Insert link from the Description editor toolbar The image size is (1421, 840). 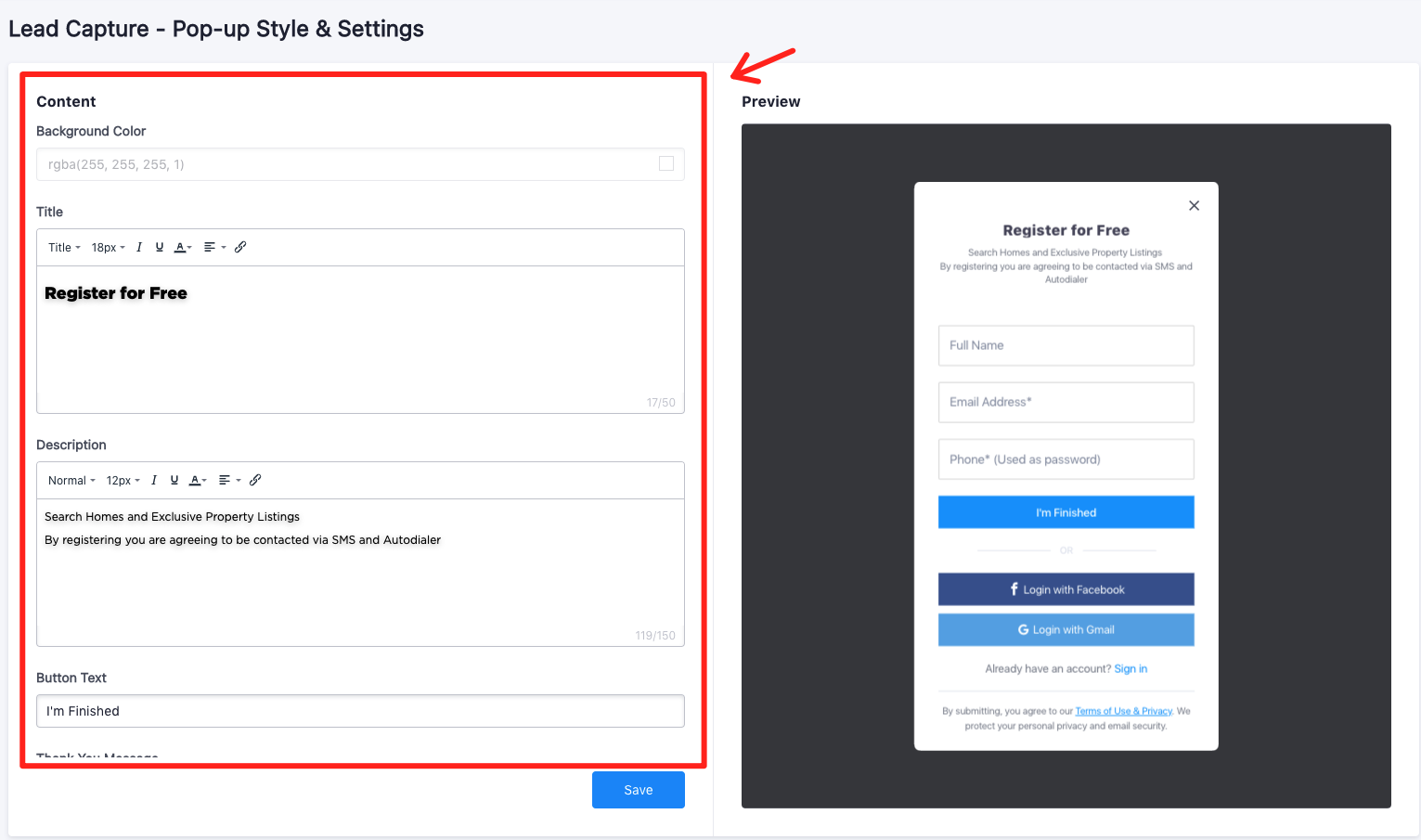pos(255,481)
